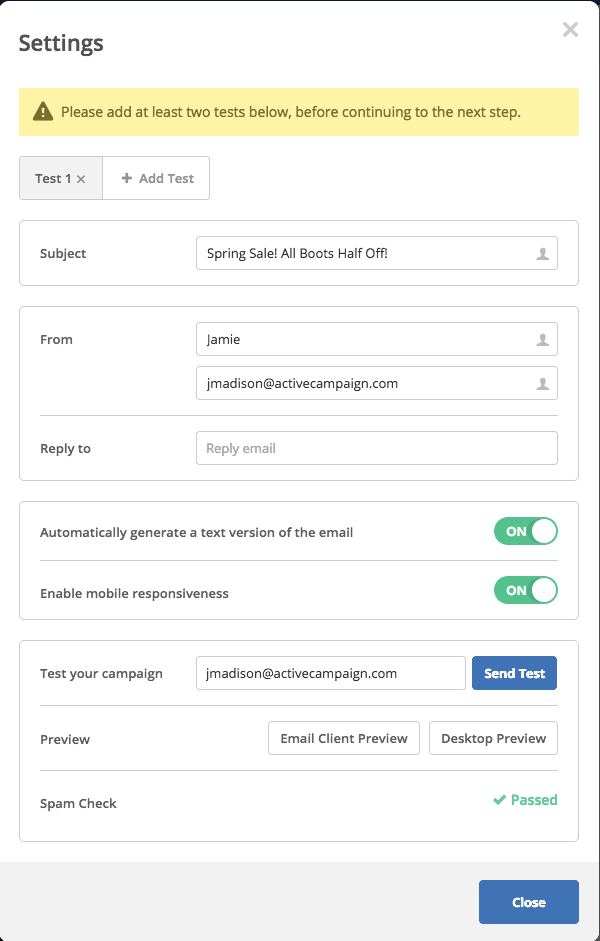Open Email Client Preview
The image size is (600, 941).
[x=344, y=738]
